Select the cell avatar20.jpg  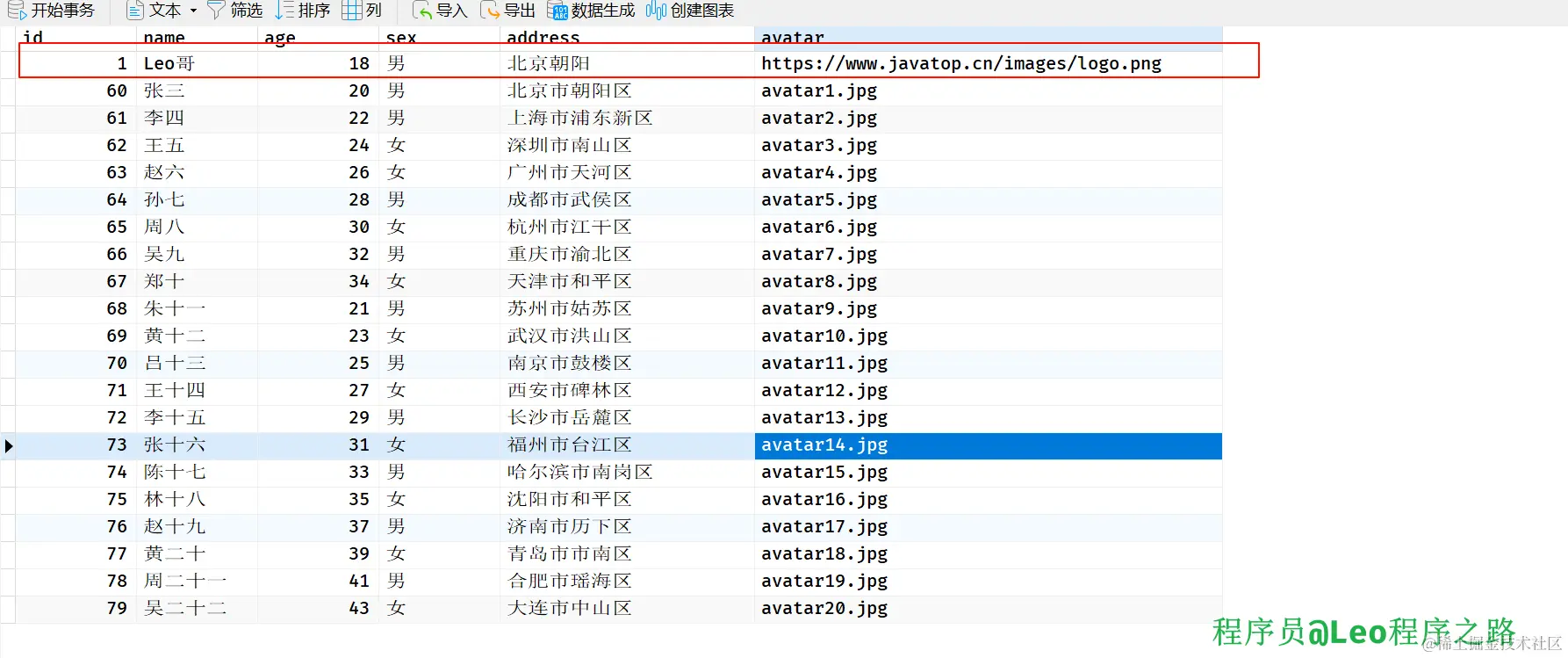989,608
